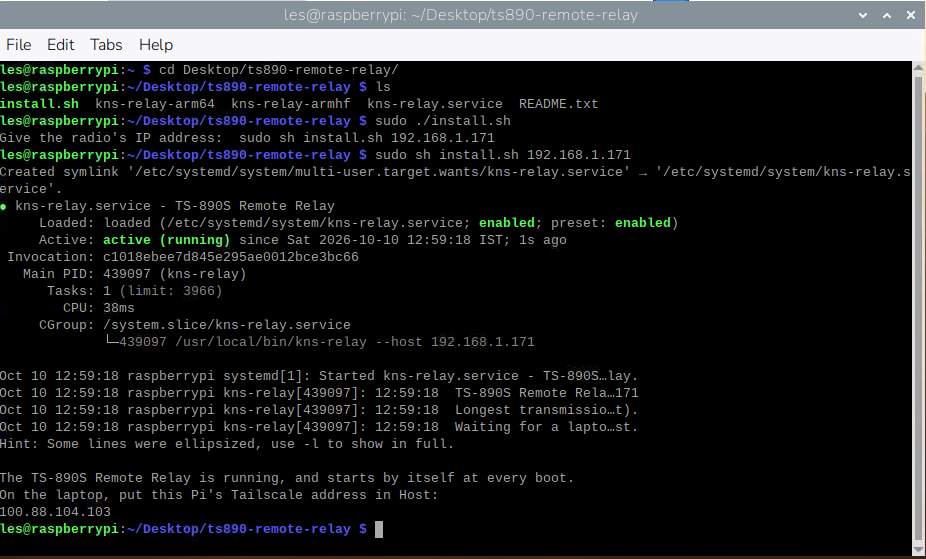Click the install.sh file name in ls output
The image size is (926, 559).
(x=39, y=104)
